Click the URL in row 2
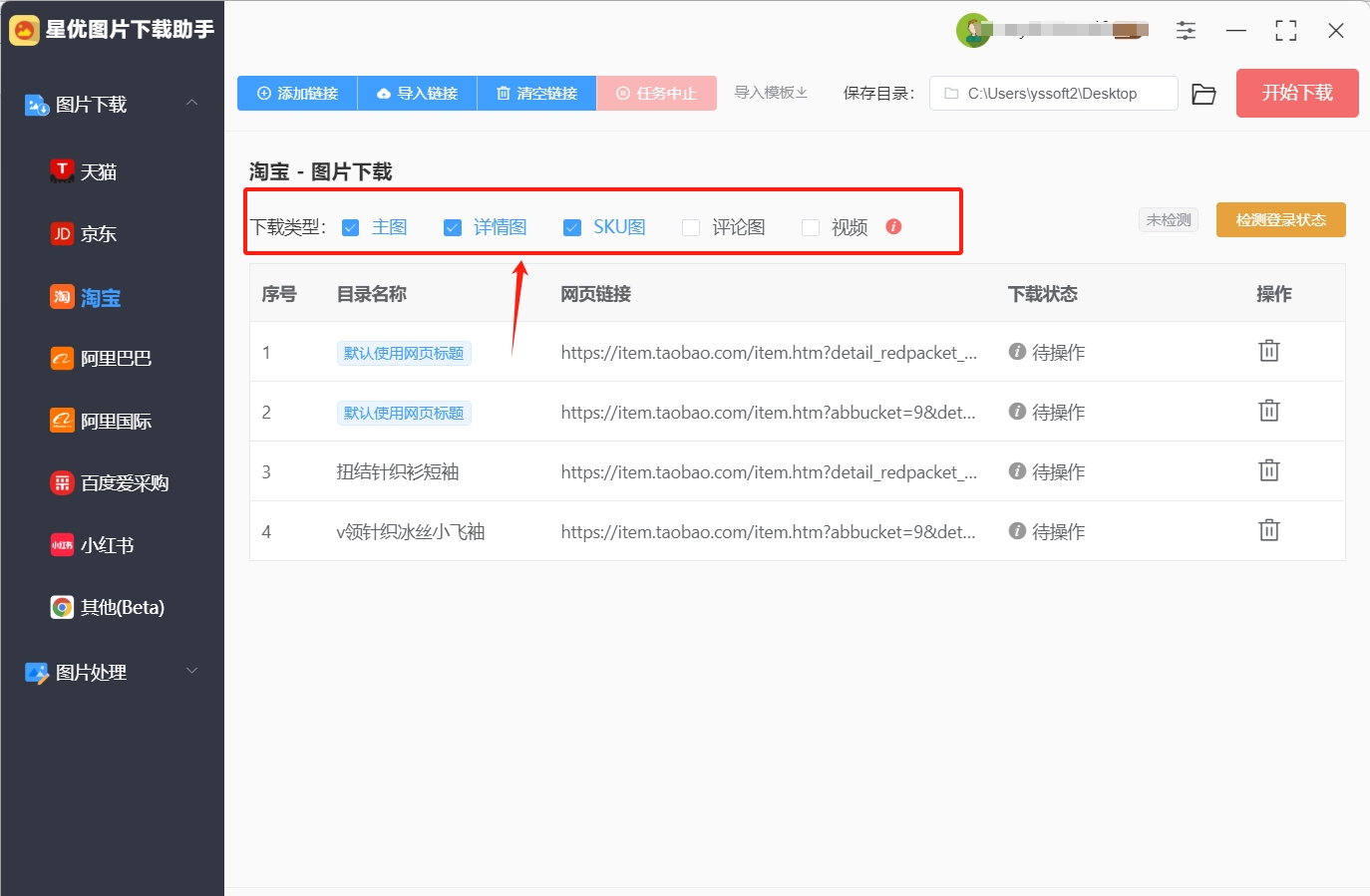 (x=768, y=412)
